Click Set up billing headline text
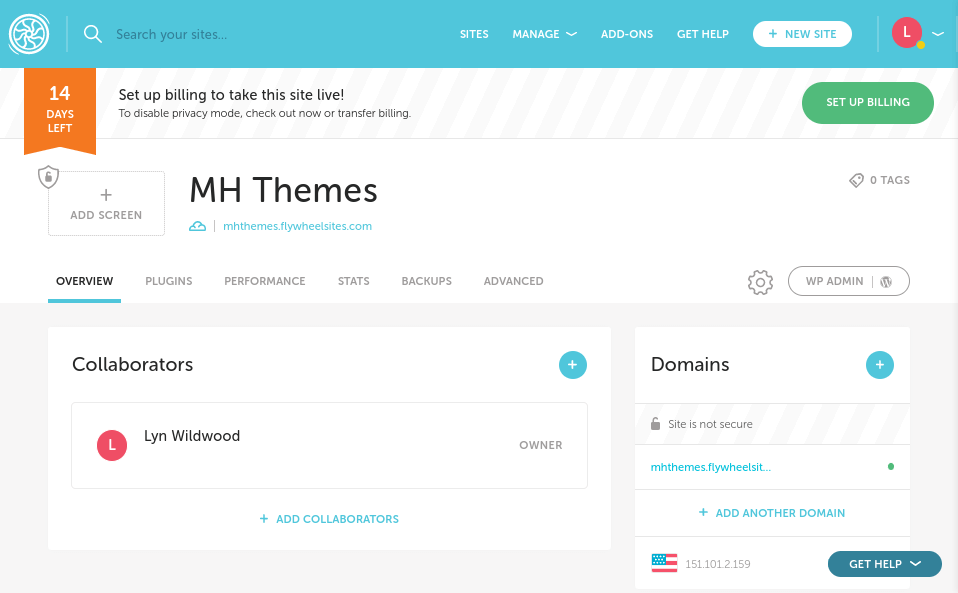 (231, 95)
